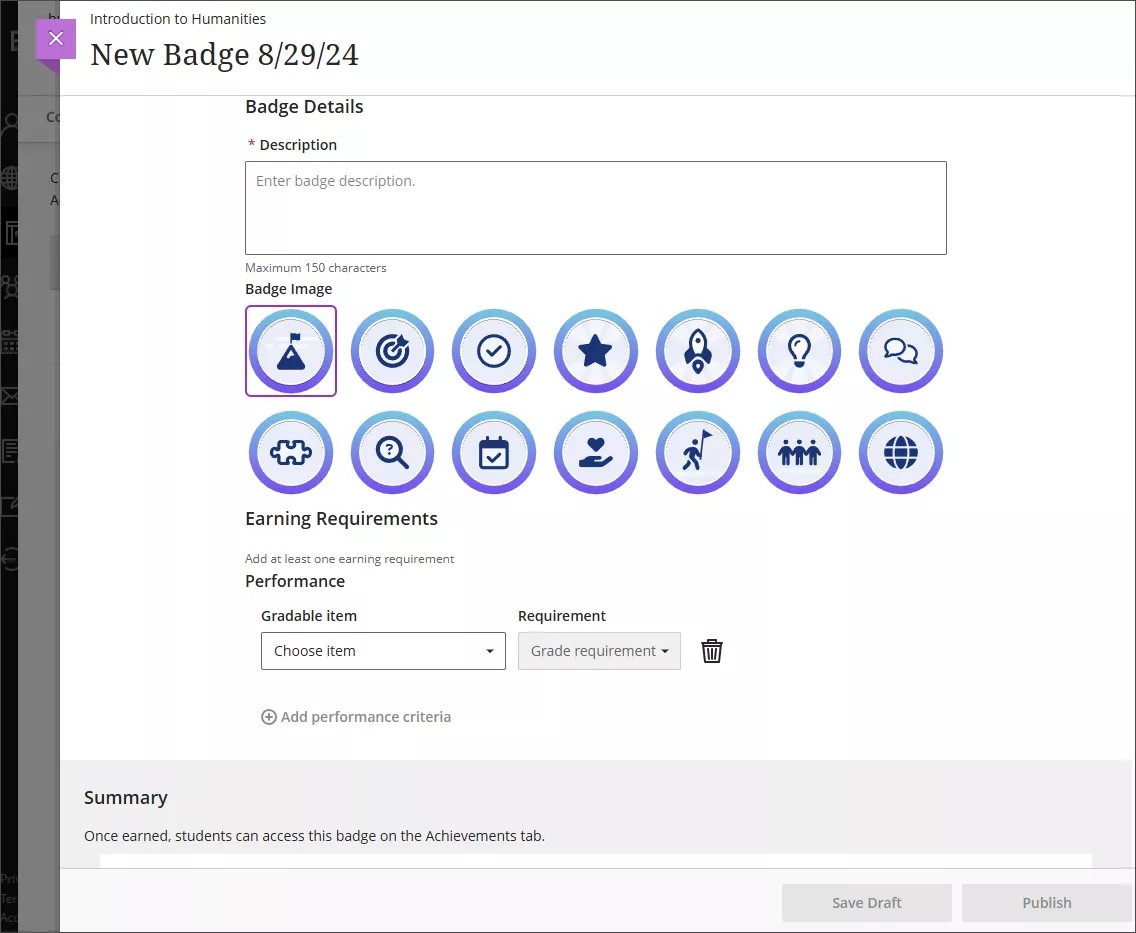Screen dimensions: 1136x933
Task: Click inside the badge description field
Action: [595, 207]
